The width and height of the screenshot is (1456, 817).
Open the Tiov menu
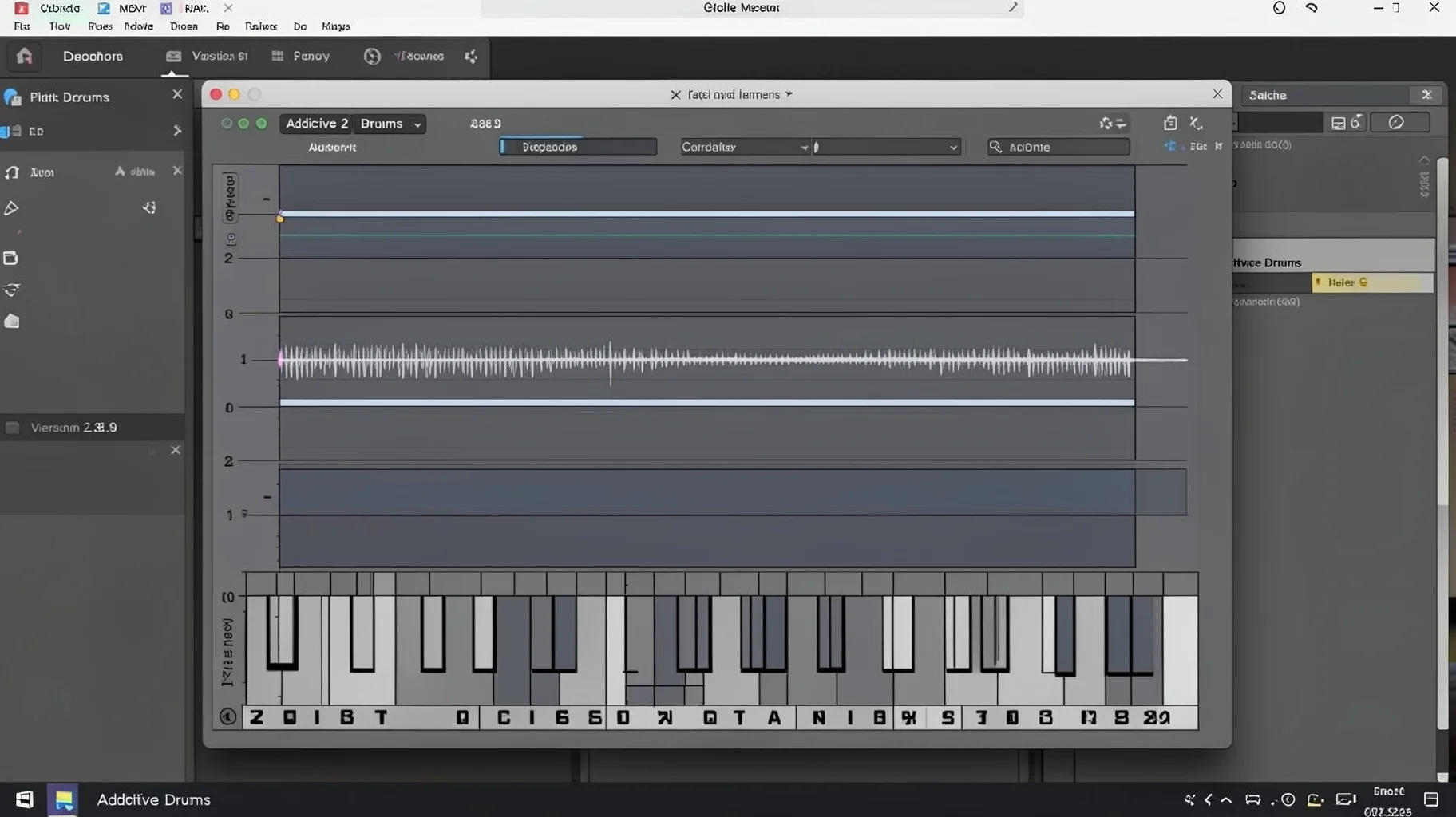pyautogui.click(x=60, y=26)
